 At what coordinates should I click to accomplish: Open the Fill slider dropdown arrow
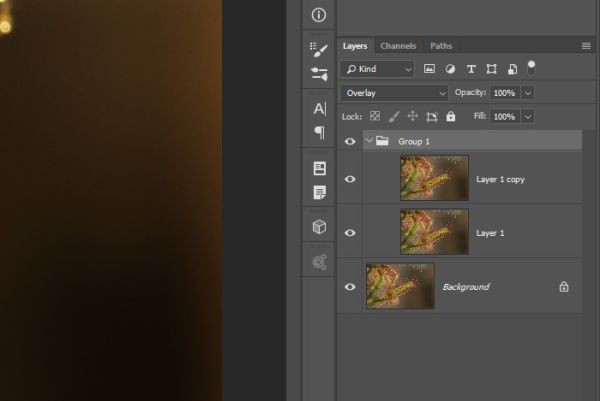click(x=528, y=117)
